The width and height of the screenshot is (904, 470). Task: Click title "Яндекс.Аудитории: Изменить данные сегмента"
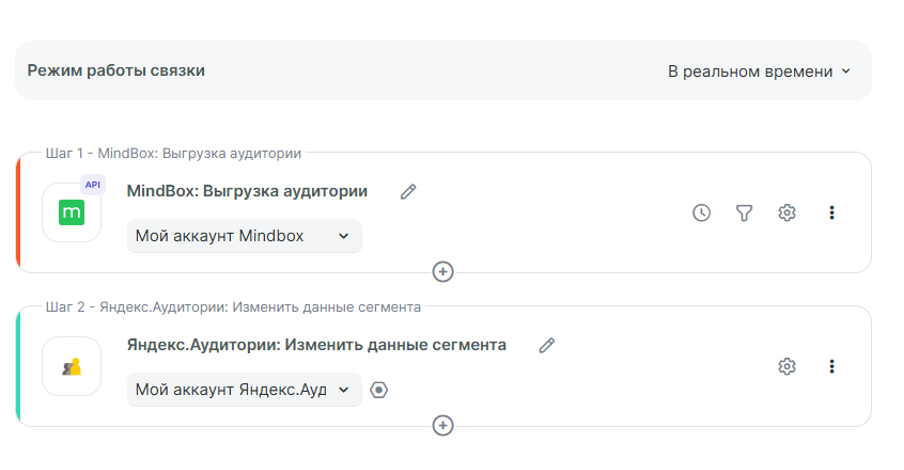(x=317, y=345)
